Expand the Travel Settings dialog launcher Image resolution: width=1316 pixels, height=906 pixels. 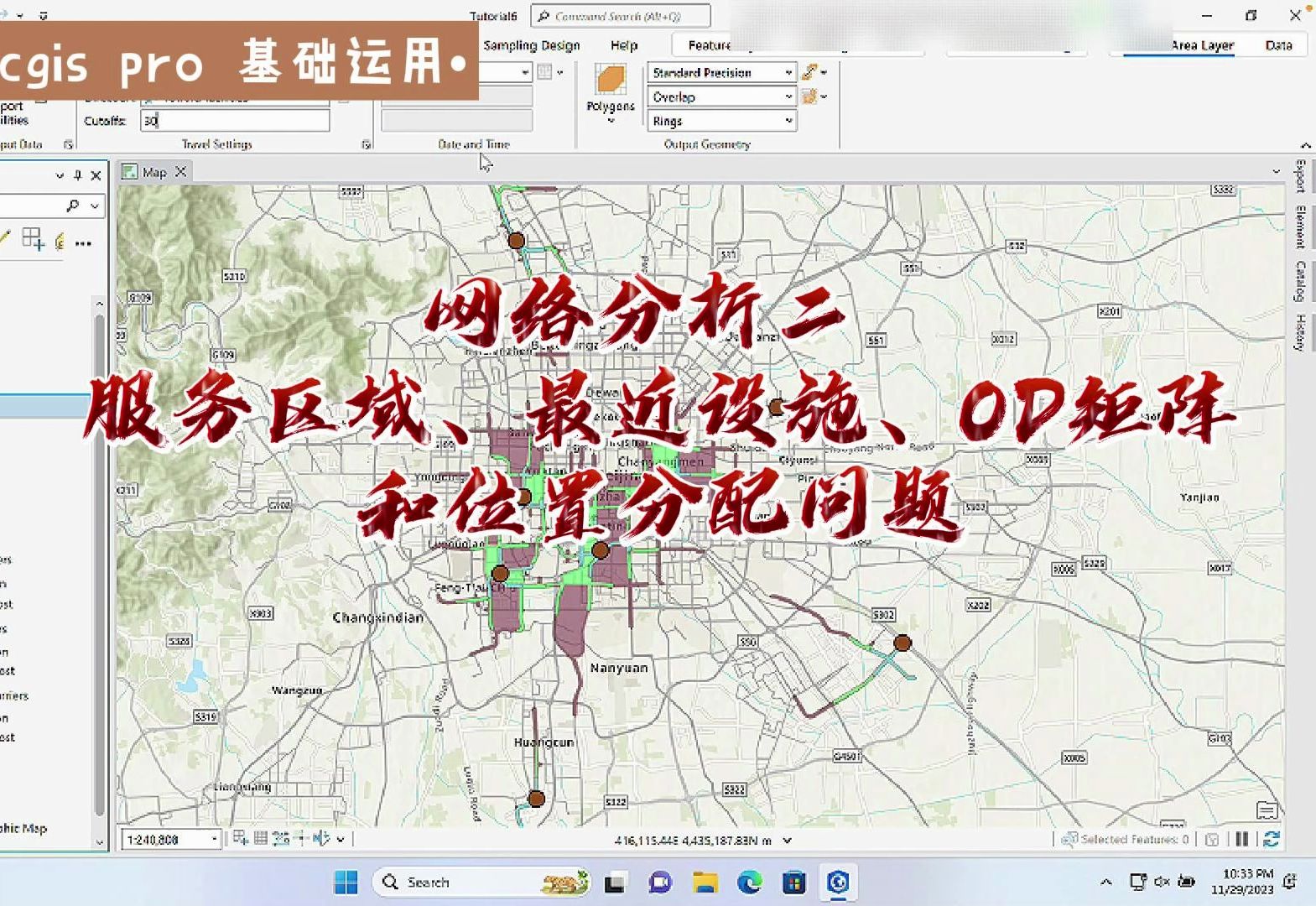[367, 144]
